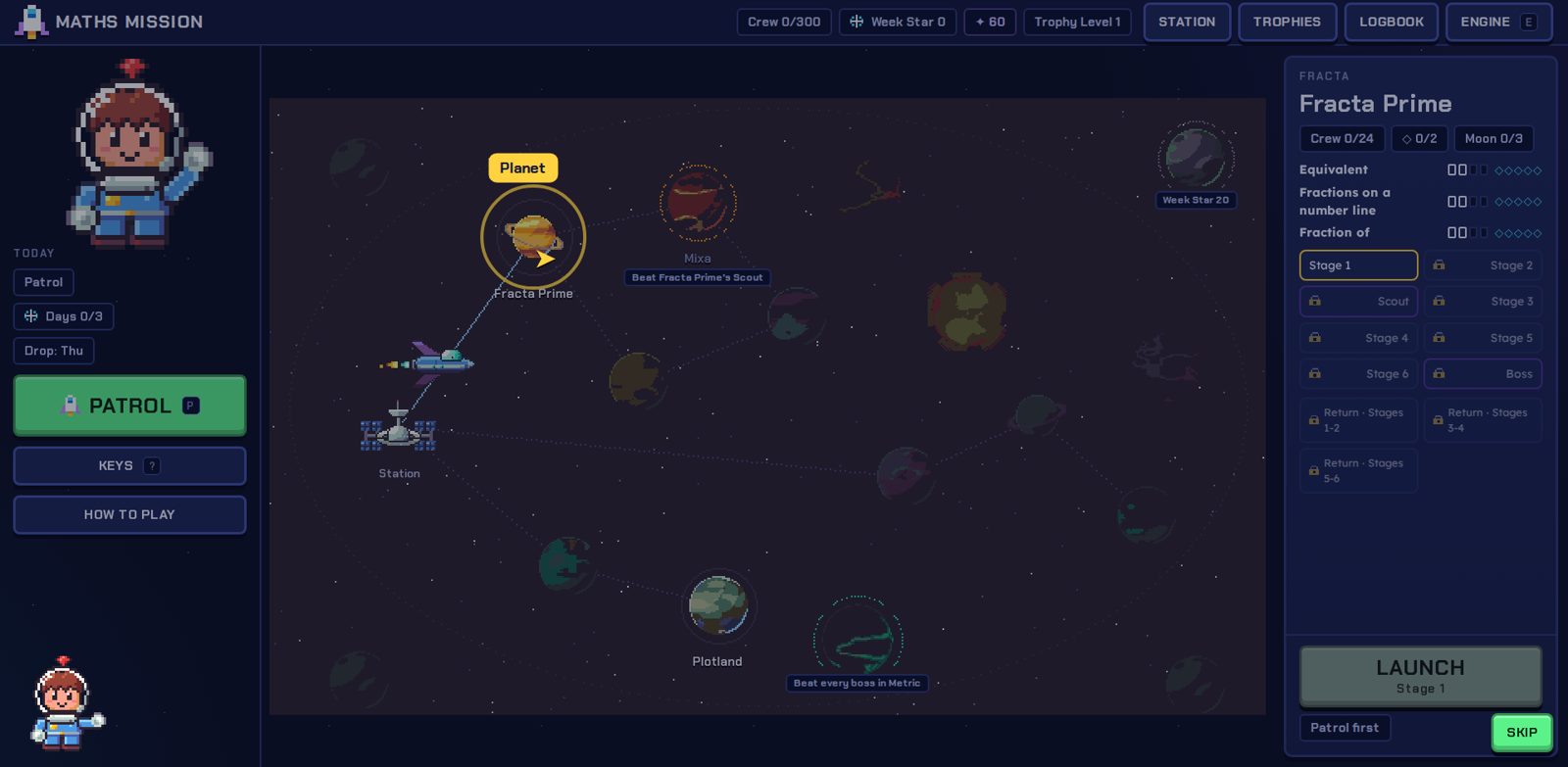Screen dimensions: 1568x767
Task: Select Stage 1 in stage list
Action: (x=1358, y=265)
